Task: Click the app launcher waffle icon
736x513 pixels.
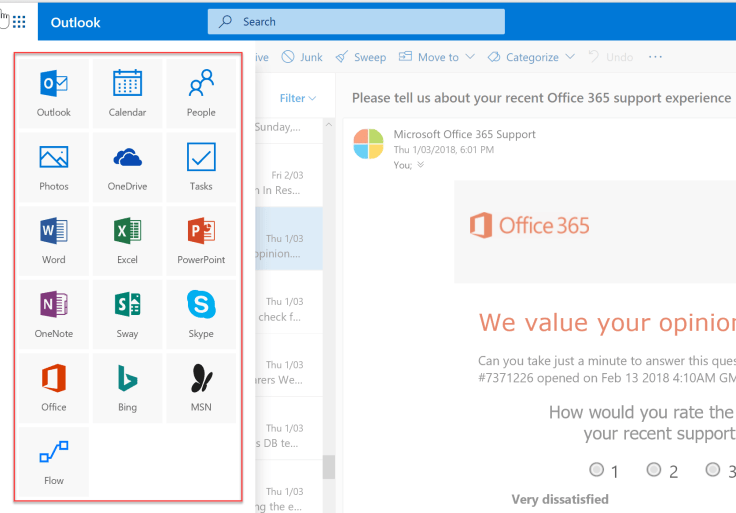Action: click(x=19, y=21)
